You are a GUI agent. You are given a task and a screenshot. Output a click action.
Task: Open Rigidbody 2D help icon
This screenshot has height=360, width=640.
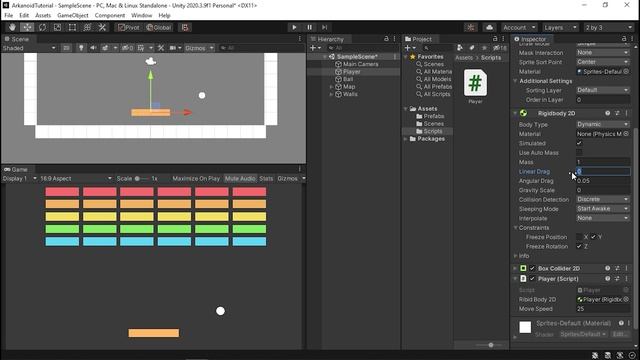point(607,113)
